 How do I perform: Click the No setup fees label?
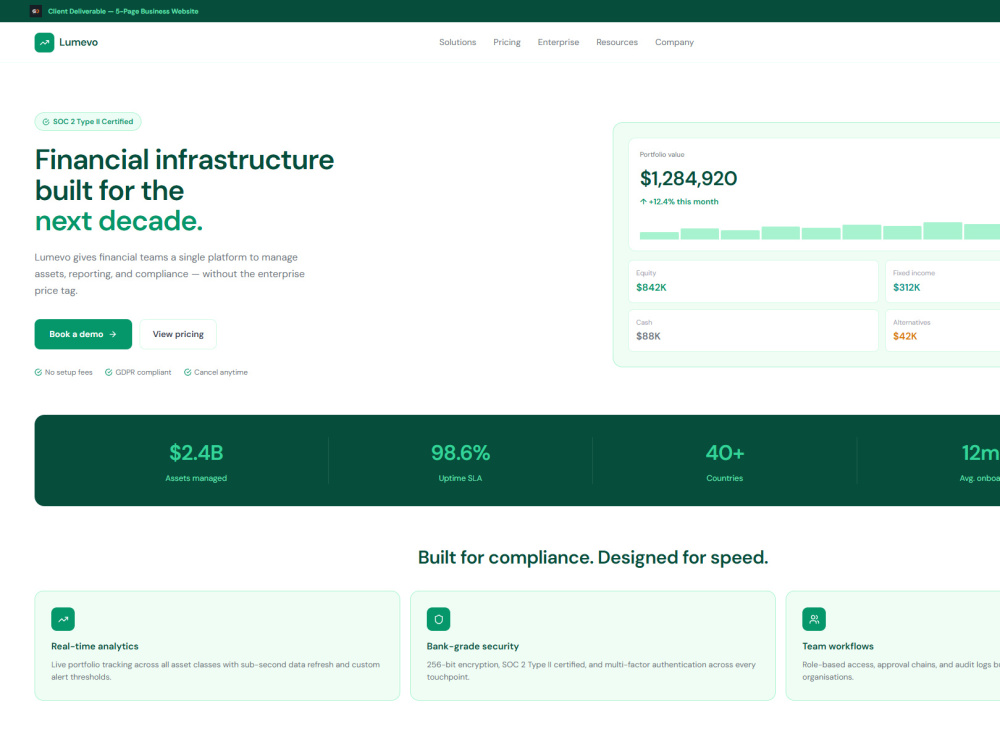pyautogui.click(x=68, y=372)
